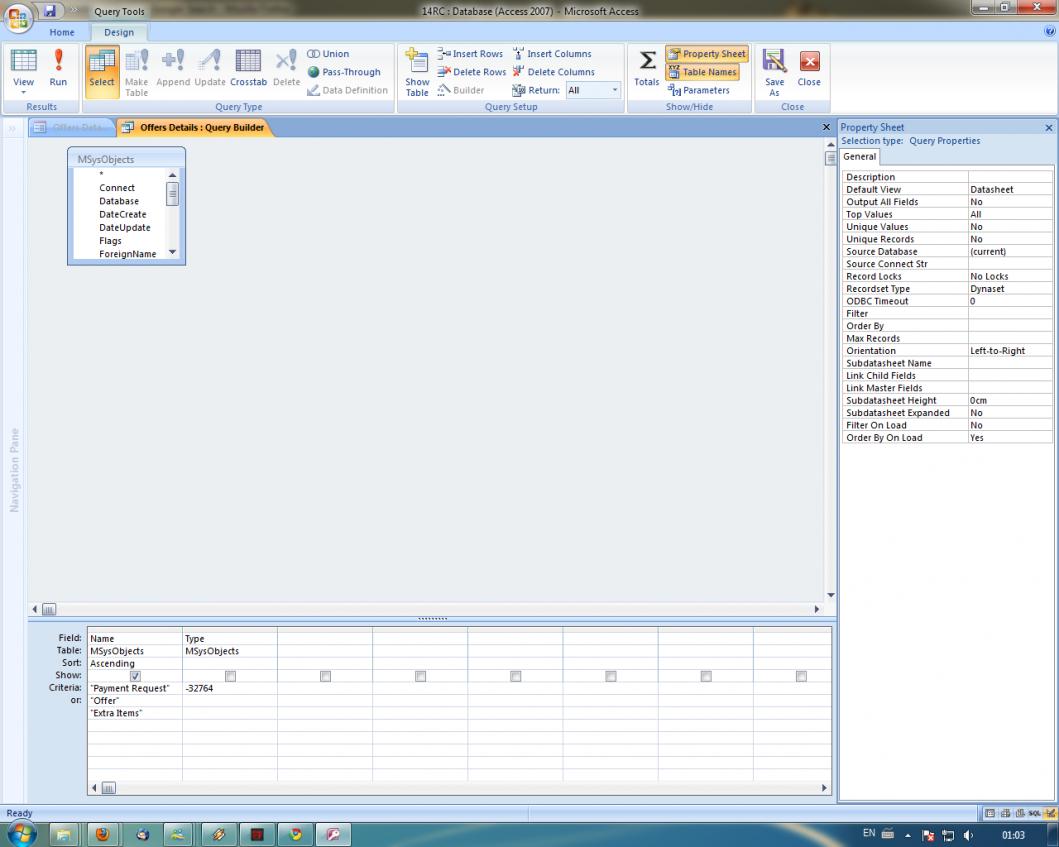Viewport: 1059px width, 847px height.
Task: Select ForeignName field in MSysObjects list
Action: [x=128, y=254]
